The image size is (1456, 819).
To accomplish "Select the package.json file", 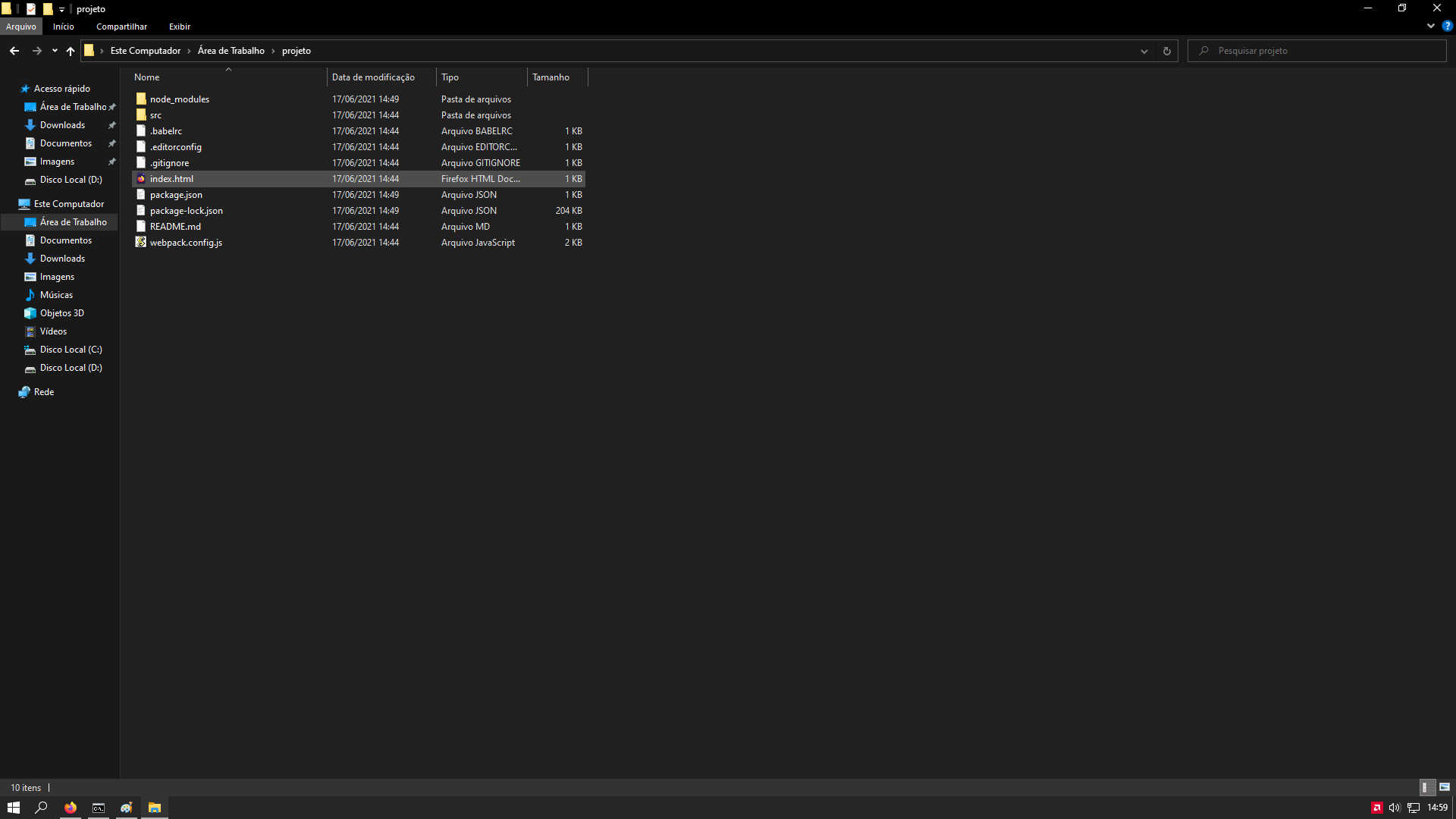I will pyautogui.click(x=359, y=195).
